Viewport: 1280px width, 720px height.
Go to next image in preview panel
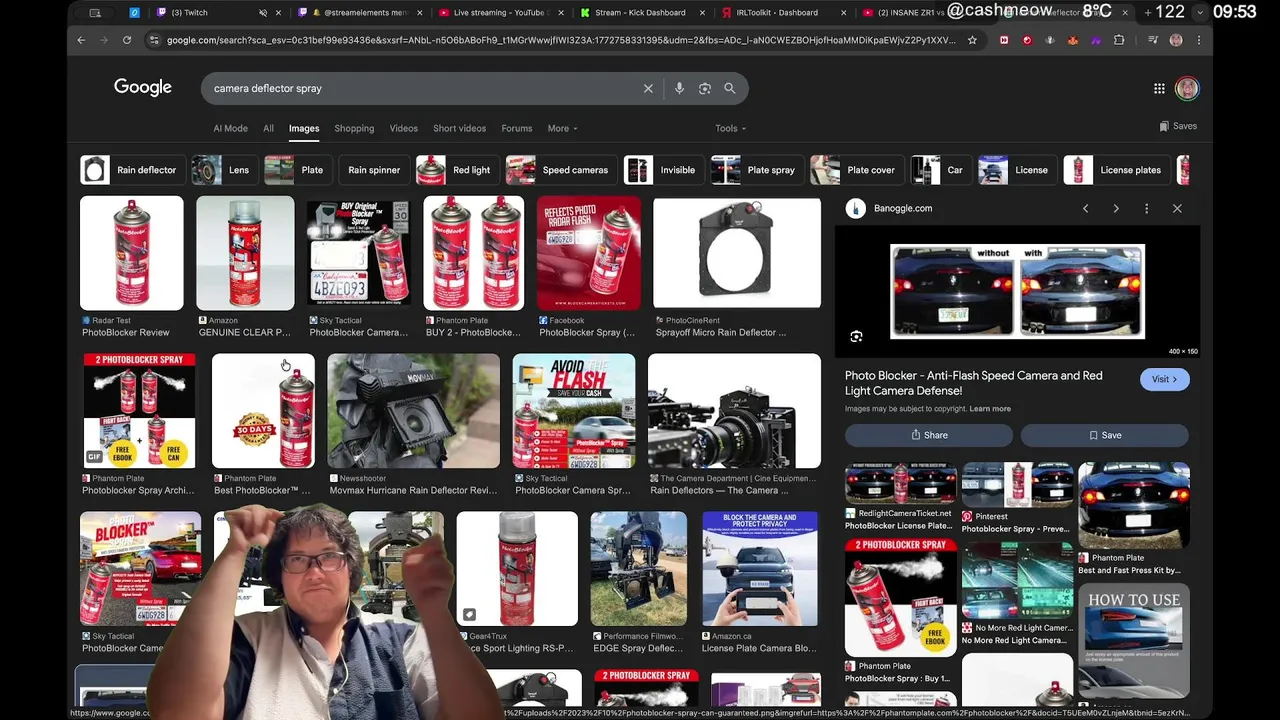[1116, 208]
